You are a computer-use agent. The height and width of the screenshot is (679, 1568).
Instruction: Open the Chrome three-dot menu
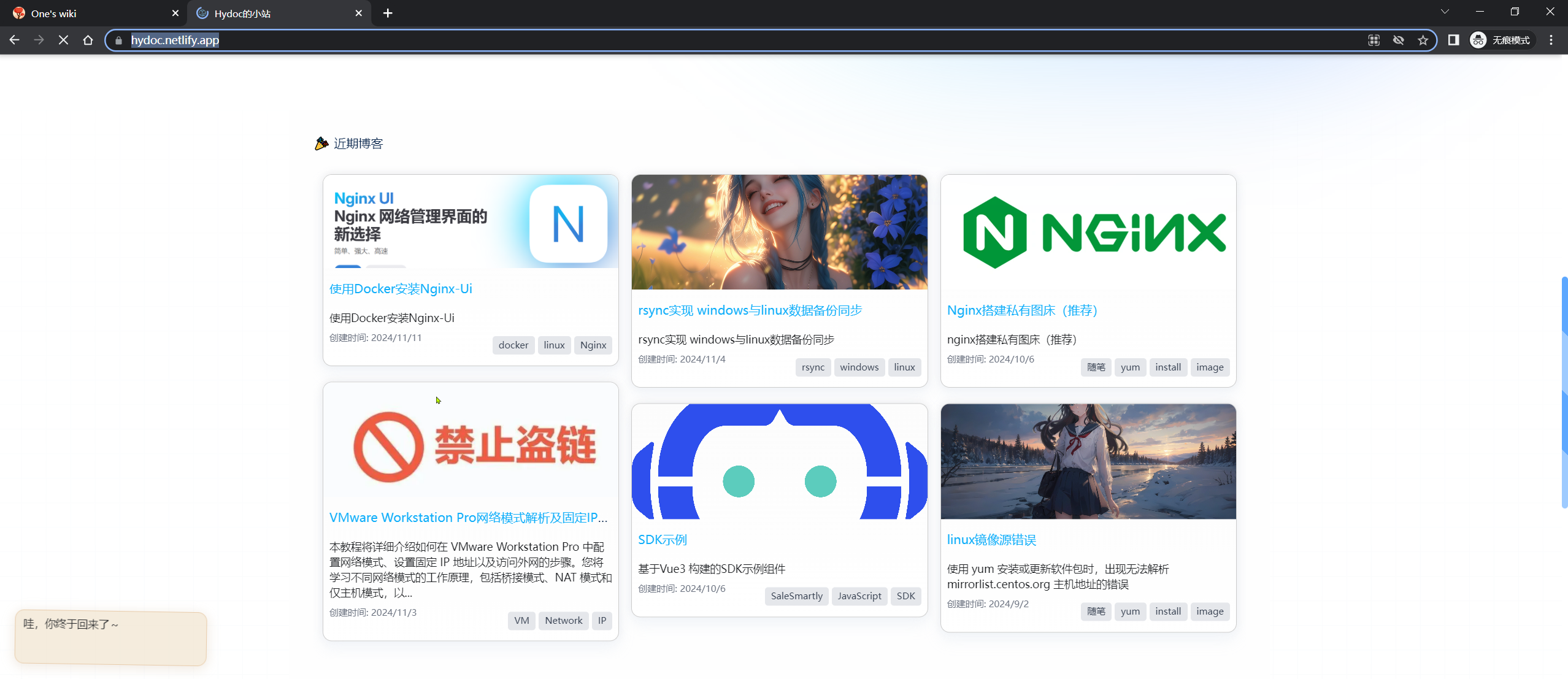click(x=1551, y=40)
